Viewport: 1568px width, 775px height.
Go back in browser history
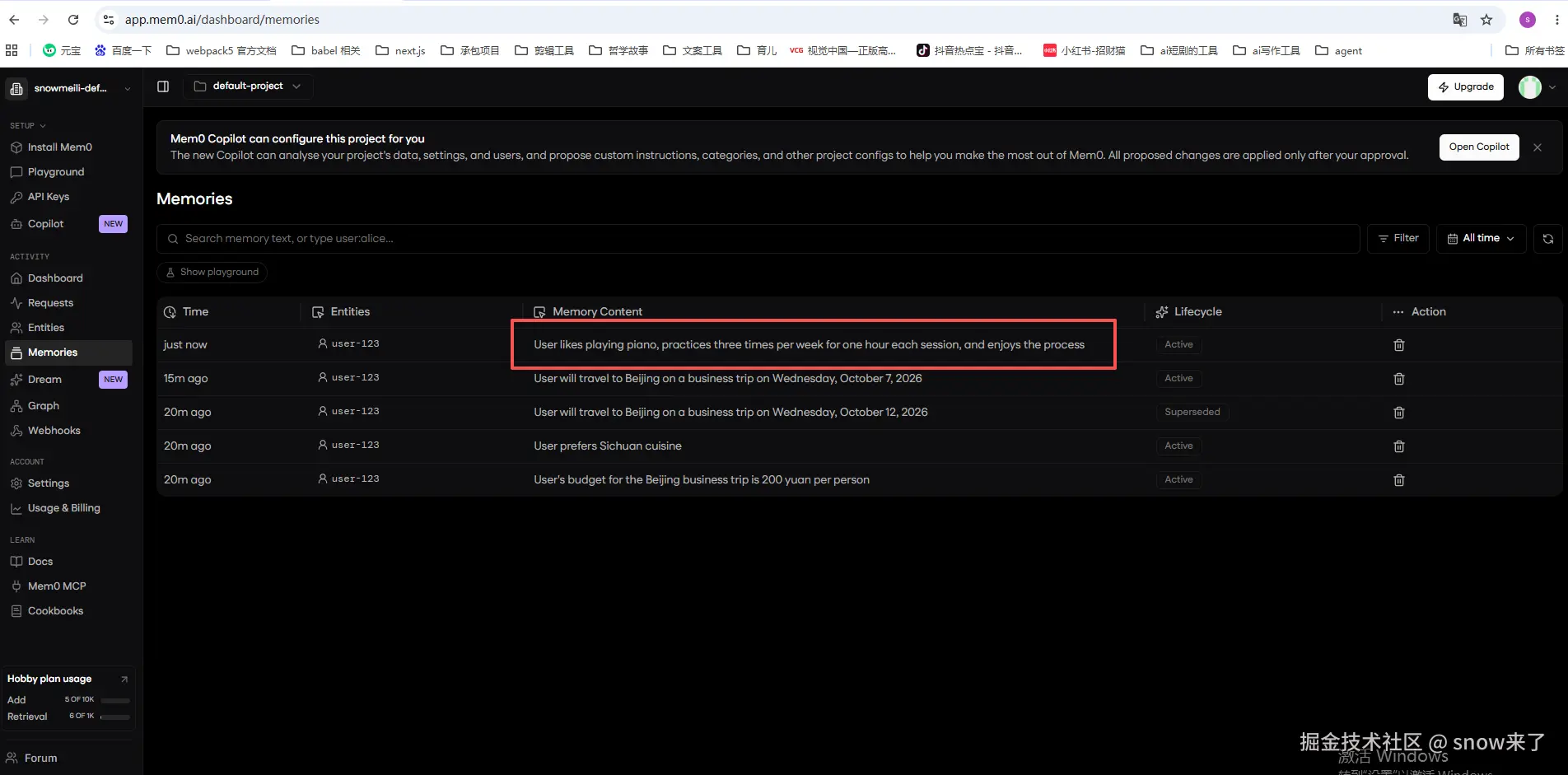tap(14, 20)
